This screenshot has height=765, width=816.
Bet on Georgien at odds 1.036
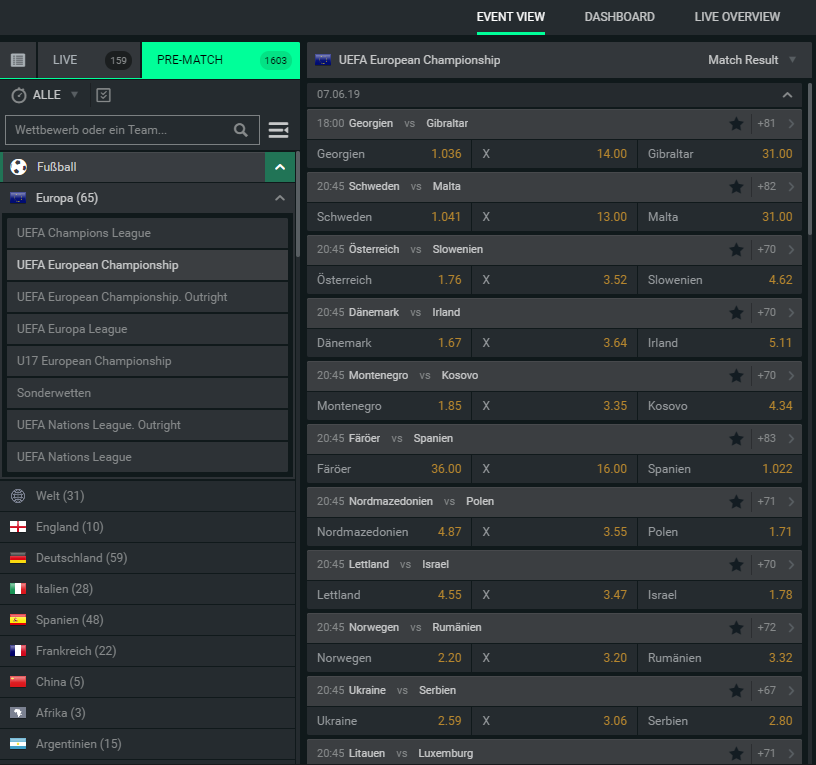pyautogui.click(x=389, y=154)
